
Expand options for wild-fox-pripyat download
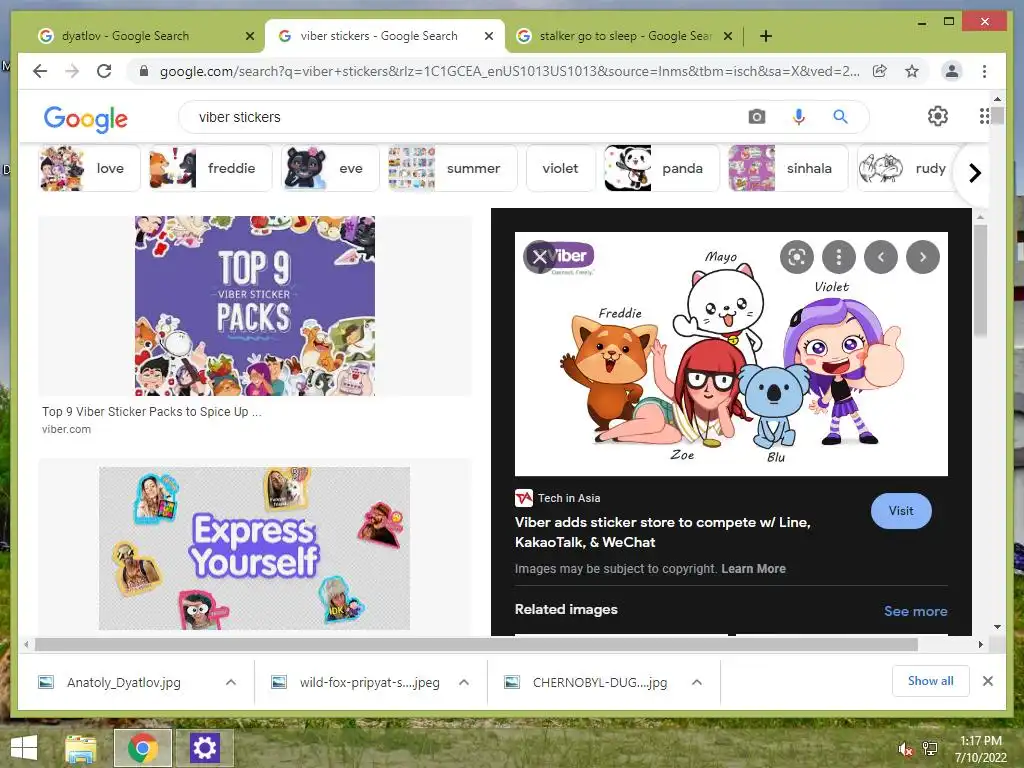coord(464,682)
